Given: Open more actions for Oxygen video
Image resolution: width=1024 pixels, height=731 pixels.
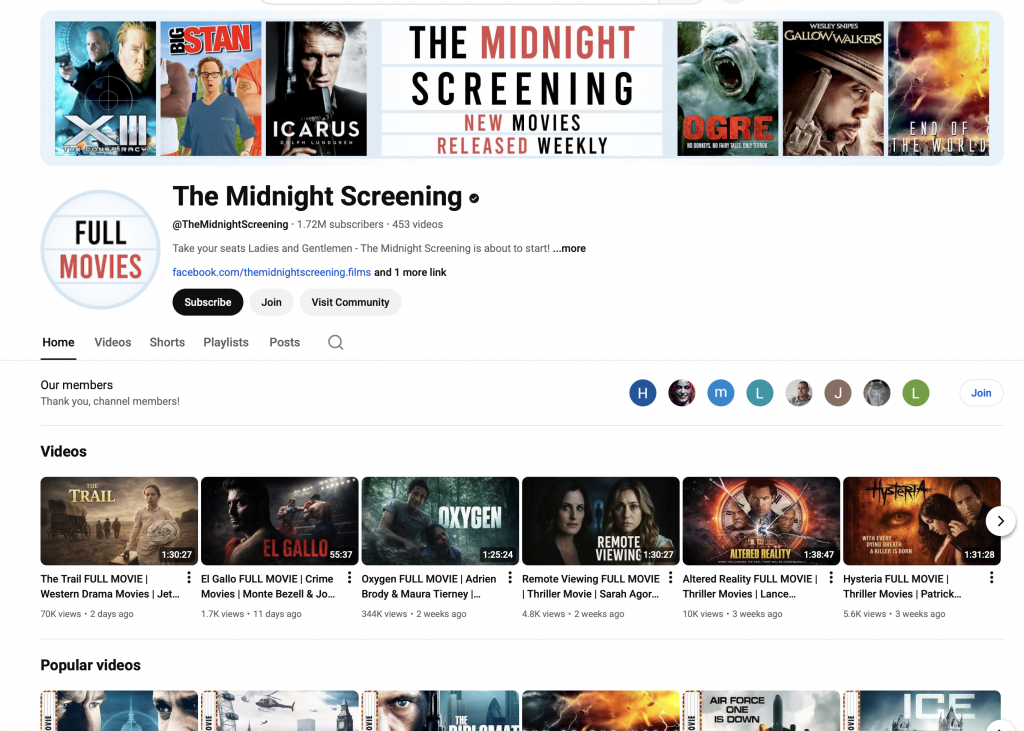Looking at the screenshot, I should coord(510,578).
